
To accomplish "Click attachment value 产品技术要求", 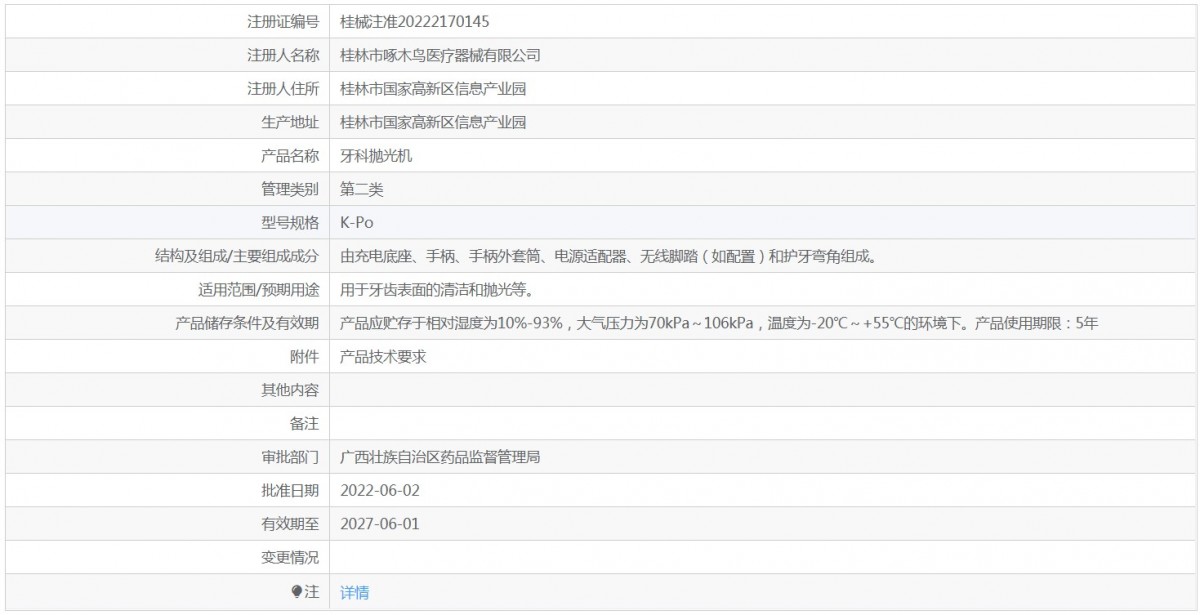I will click(383, 357).
